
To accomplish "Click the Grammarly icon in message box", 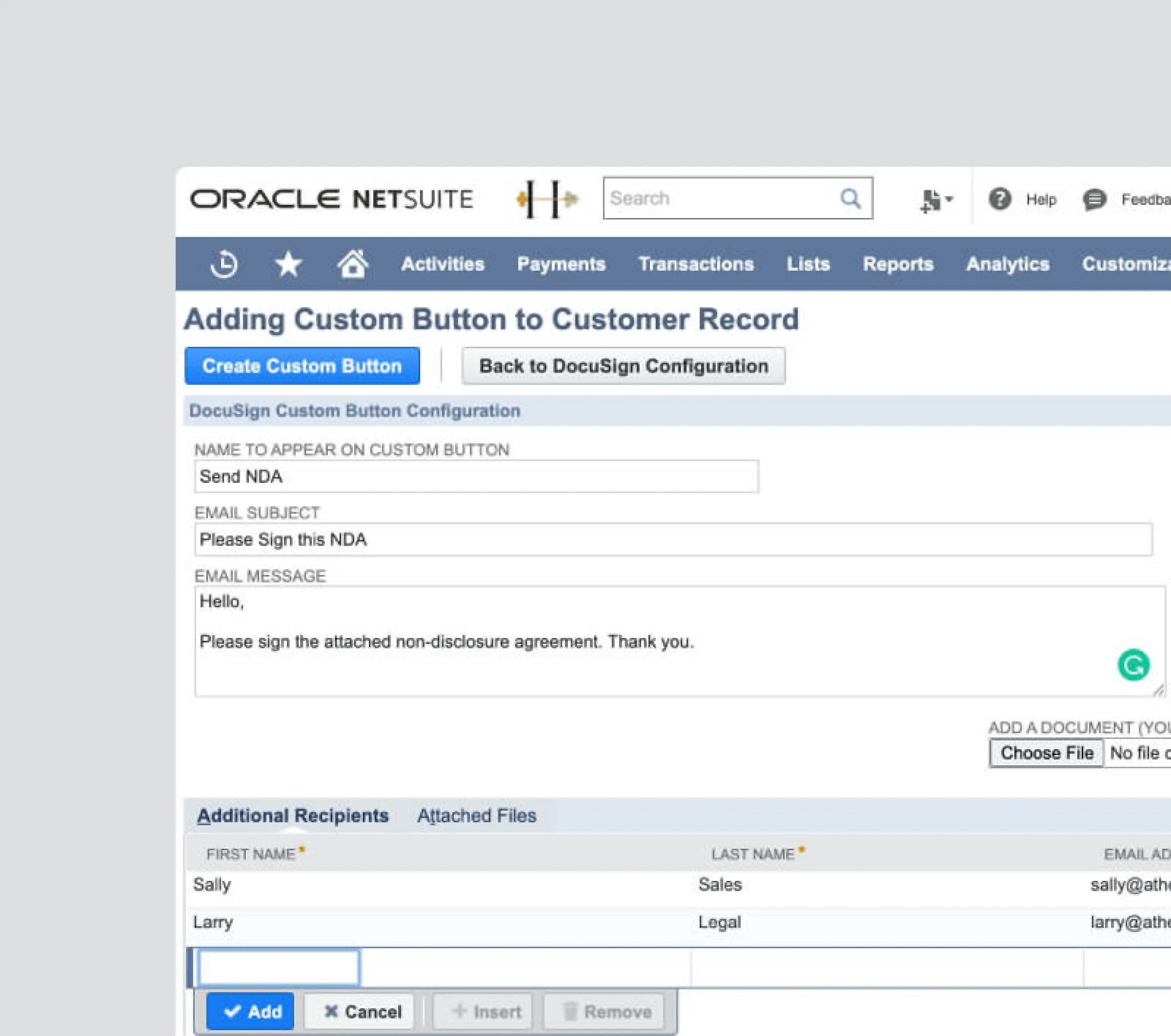I will tap(1133, 665).
